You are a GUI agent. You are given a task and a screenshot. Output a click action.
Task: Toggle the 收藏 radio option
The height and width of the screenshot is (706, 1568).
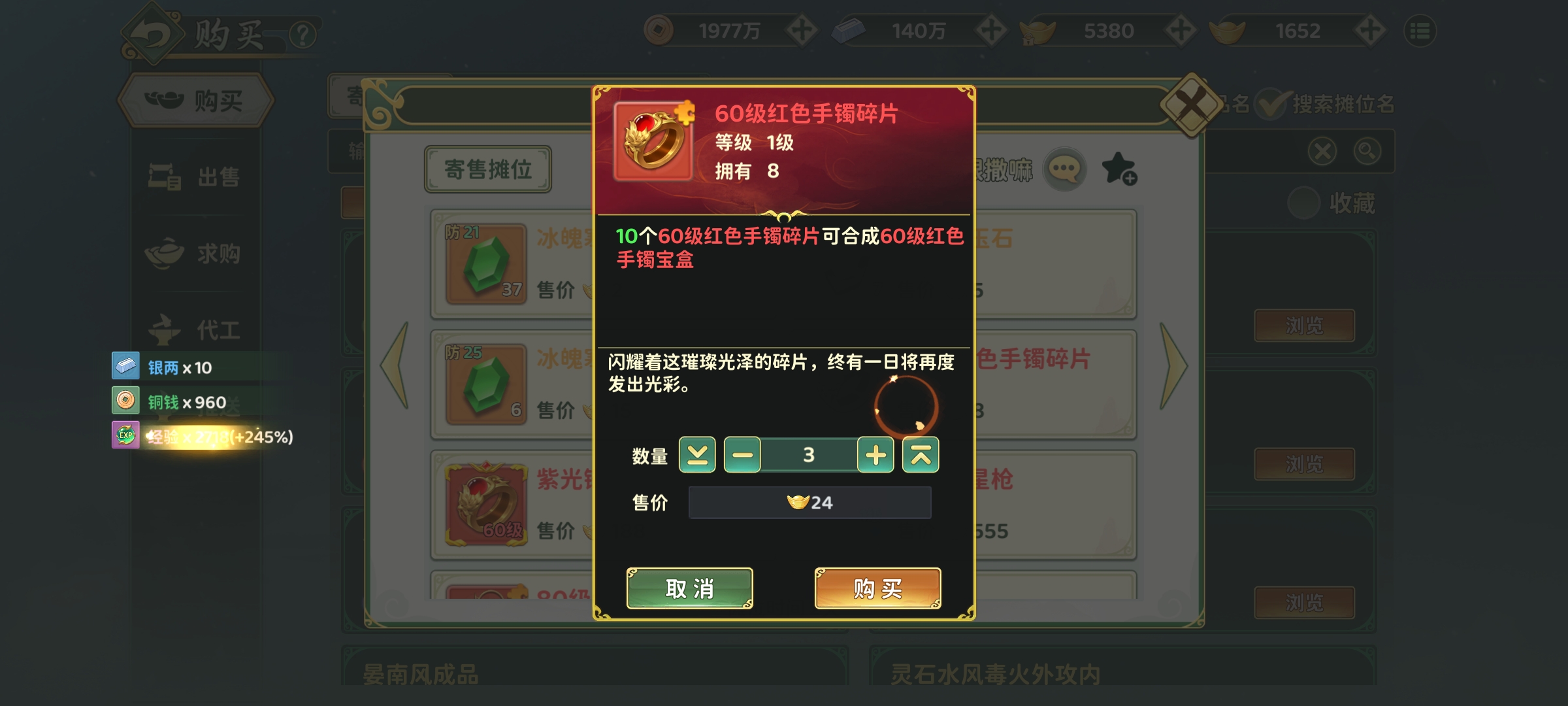tap(1303, 203)
